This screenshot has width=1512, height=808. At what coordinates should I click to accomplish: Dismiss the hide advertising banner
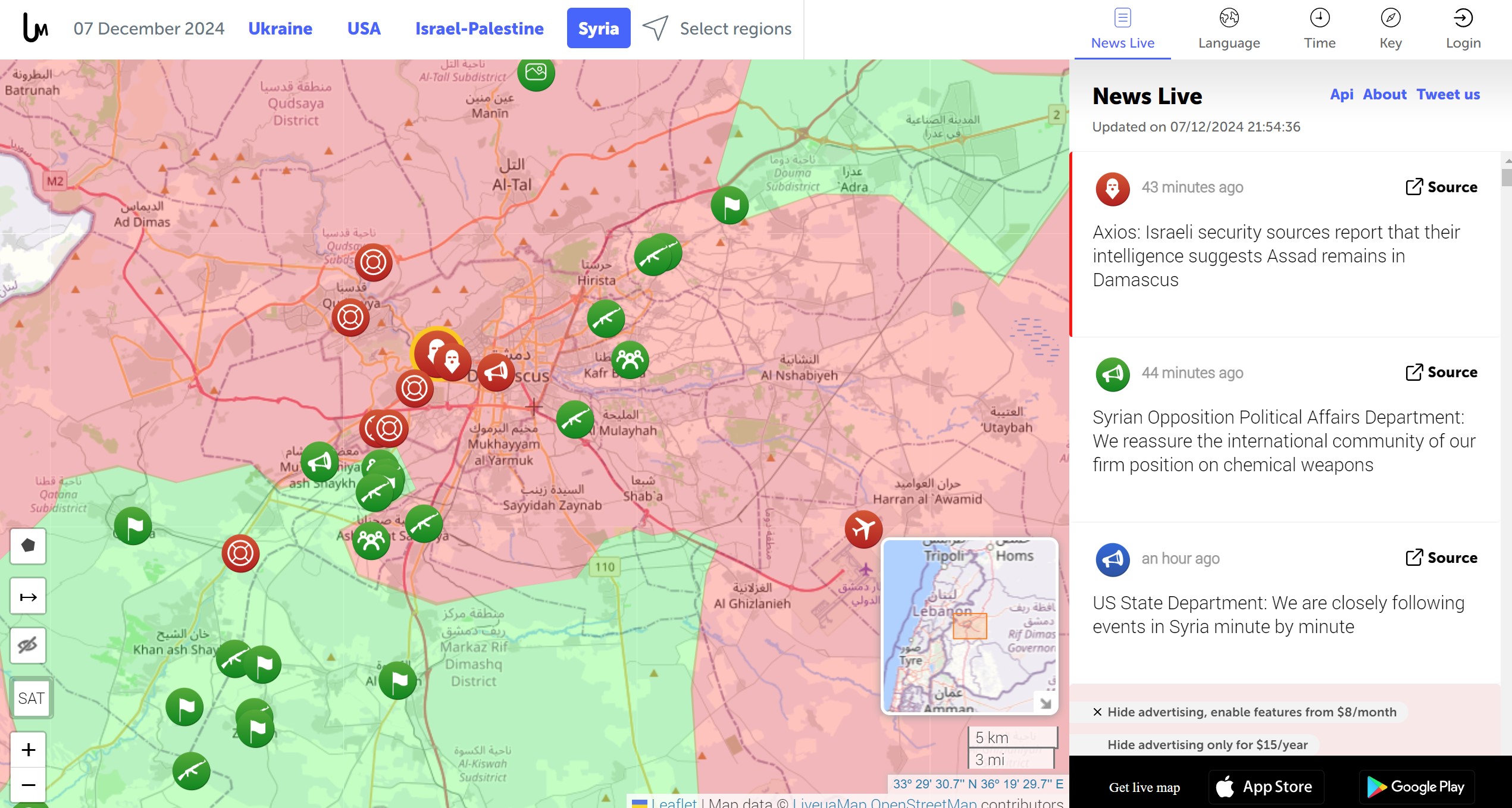(x=1097, y=712)
